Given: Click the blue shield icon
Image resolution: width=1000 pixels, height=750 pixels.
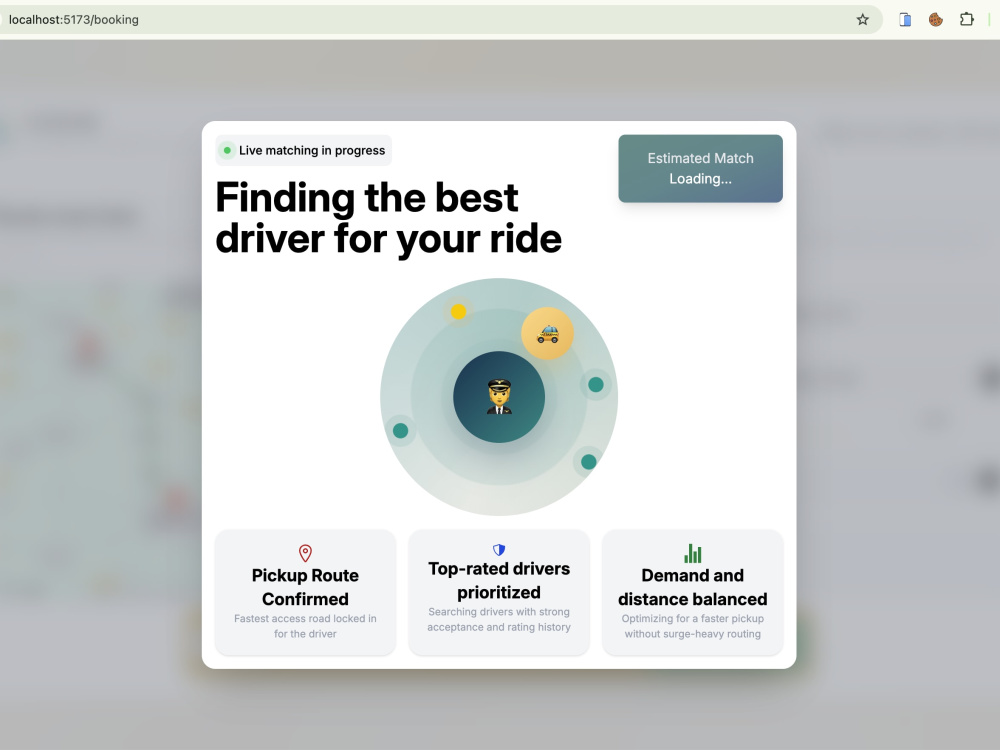Looking at the screenshot, I should pyautogui.click(x=499, y=550).
